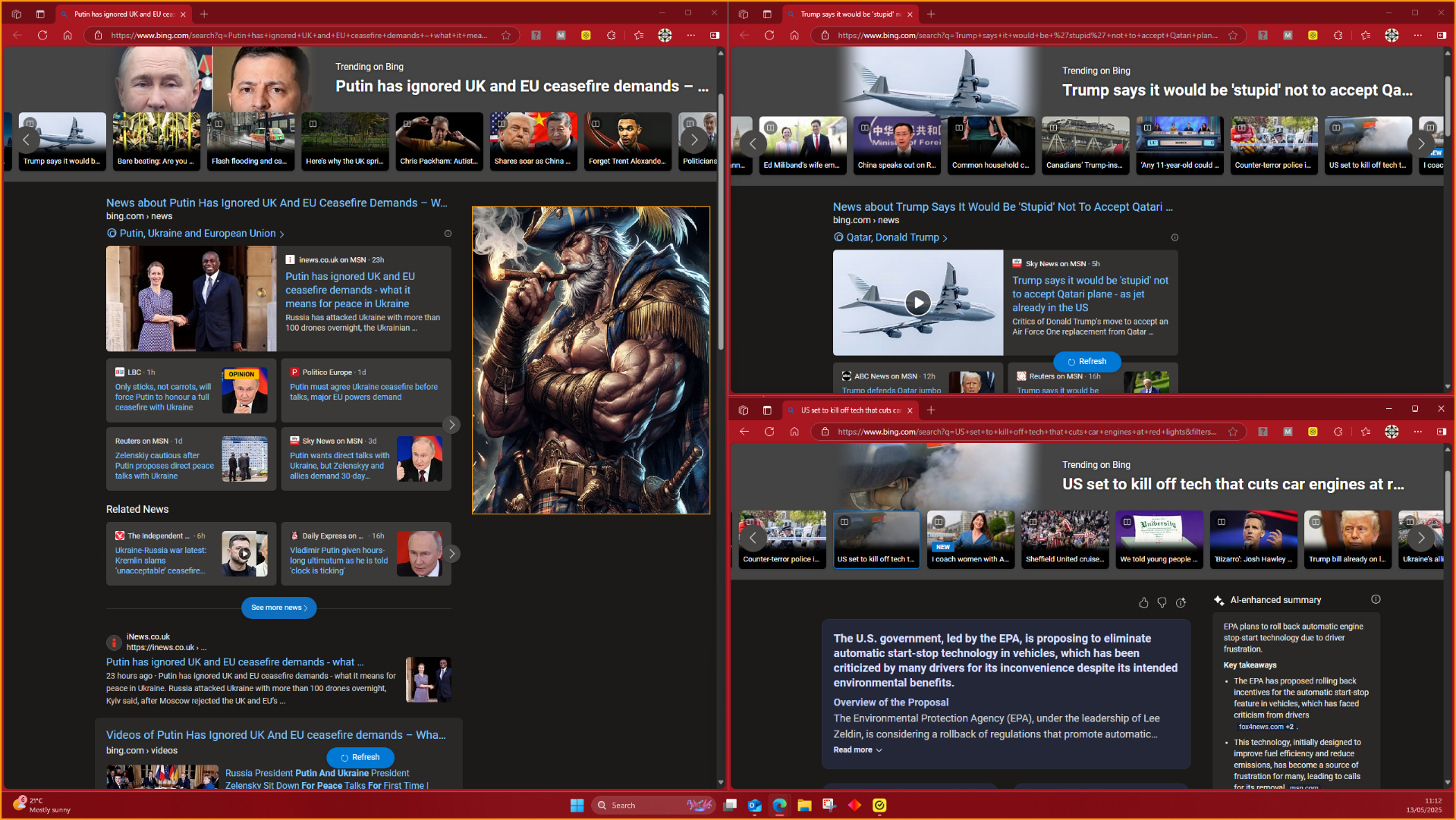Open info icon beside AI-enhanced summary
The width and height of the screenshot is (1456, 820).
[1376, 599]
